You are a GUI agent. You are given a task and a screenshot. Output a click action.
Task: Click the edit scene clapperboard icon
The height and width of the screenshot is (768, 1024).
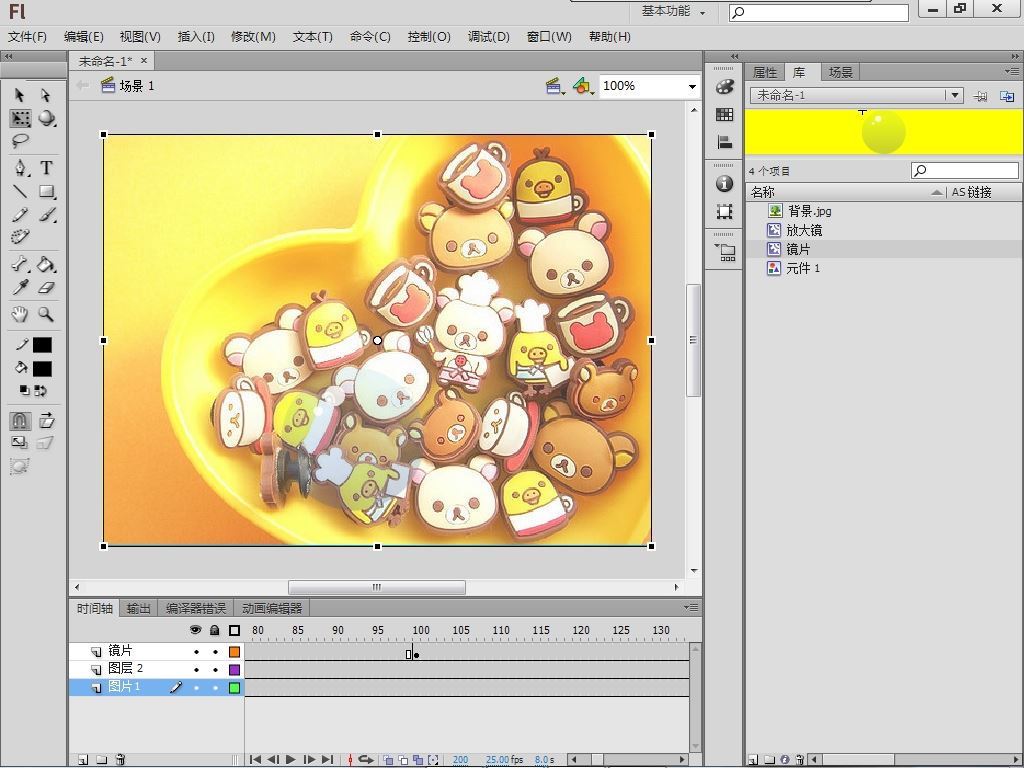tap(554, 86)
